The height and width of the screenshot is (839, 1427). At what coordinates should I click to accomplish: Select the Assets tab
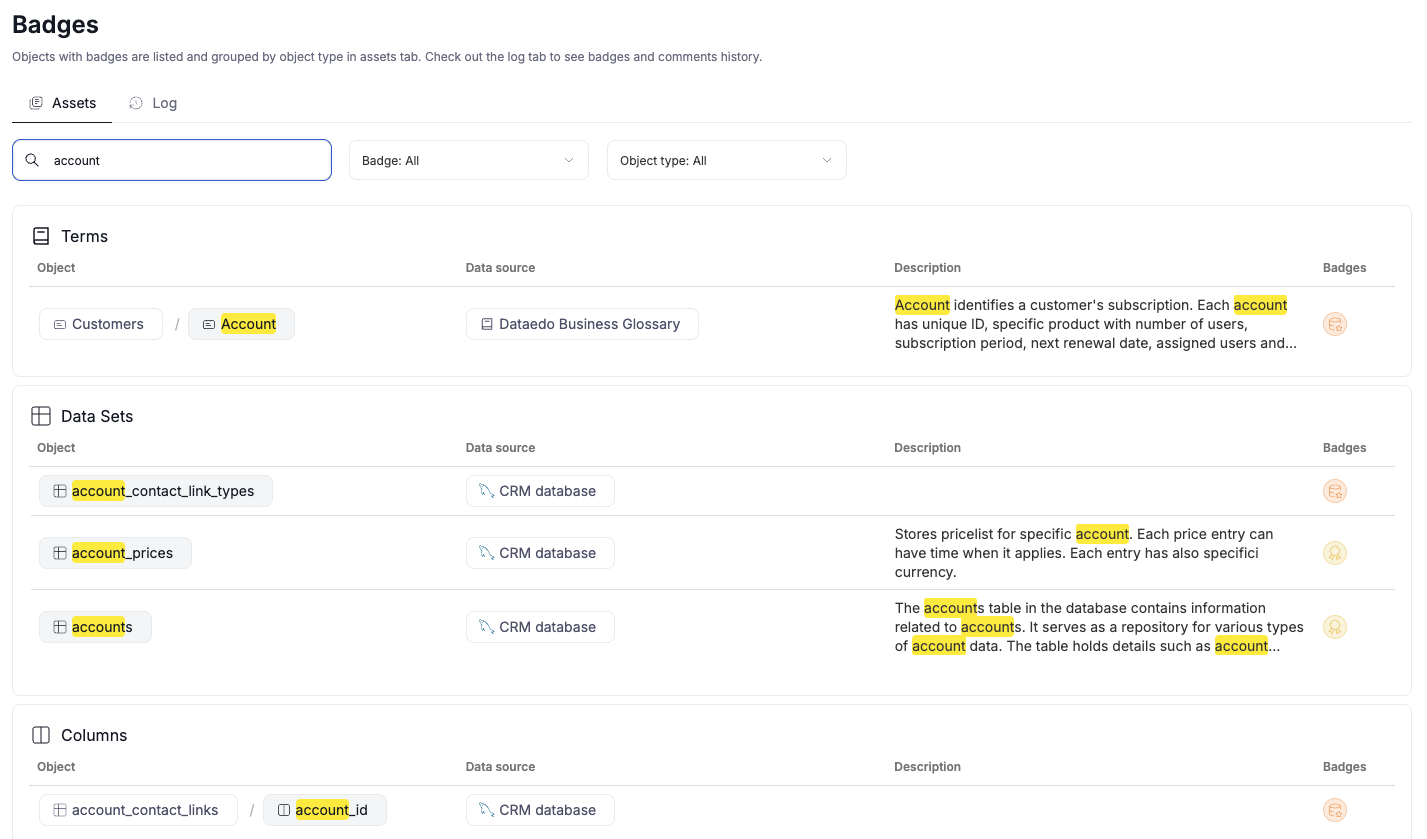coord(63,103)
